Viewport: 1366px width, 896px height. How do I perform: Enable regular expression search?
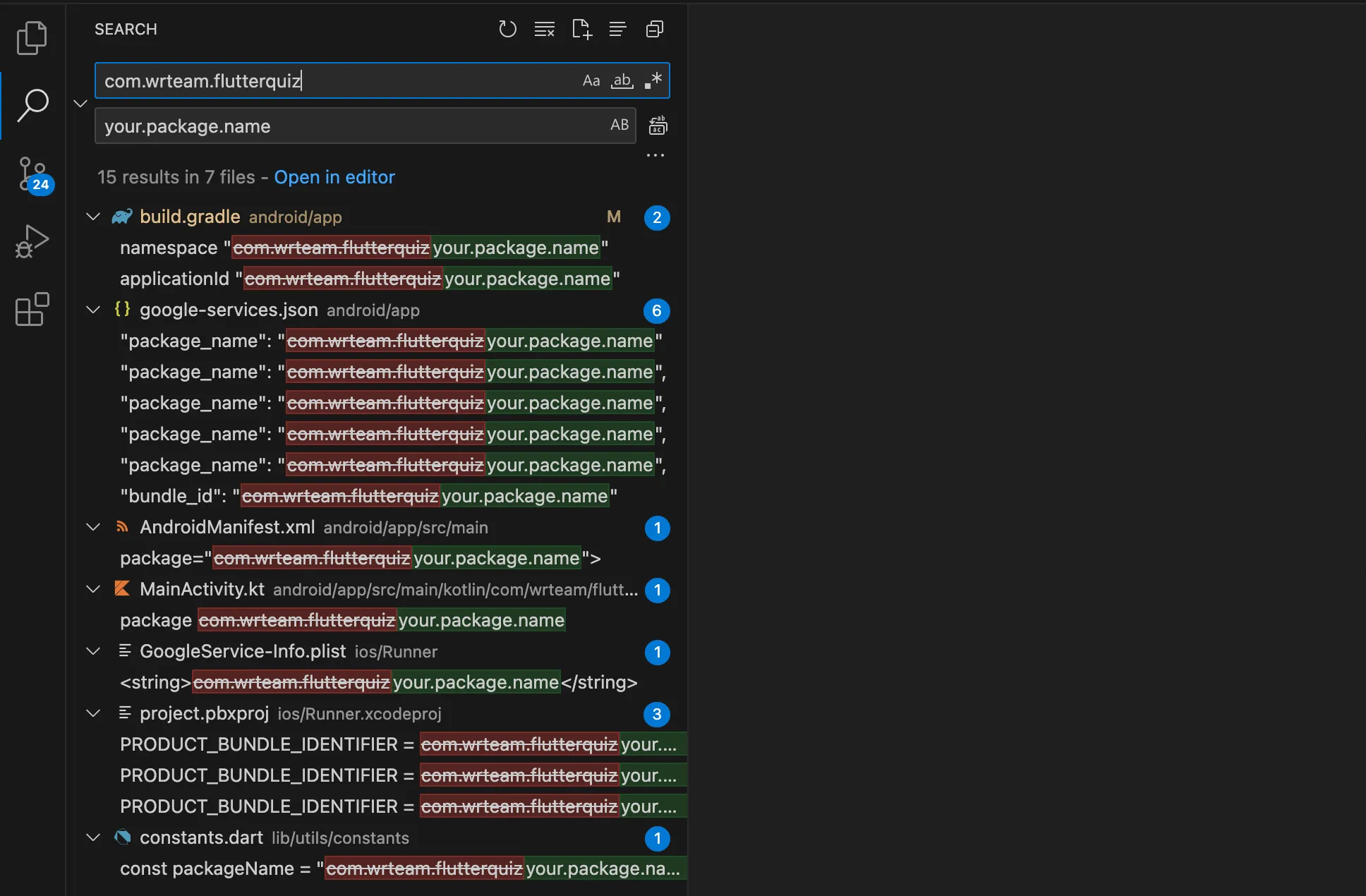tap(653, 80)
